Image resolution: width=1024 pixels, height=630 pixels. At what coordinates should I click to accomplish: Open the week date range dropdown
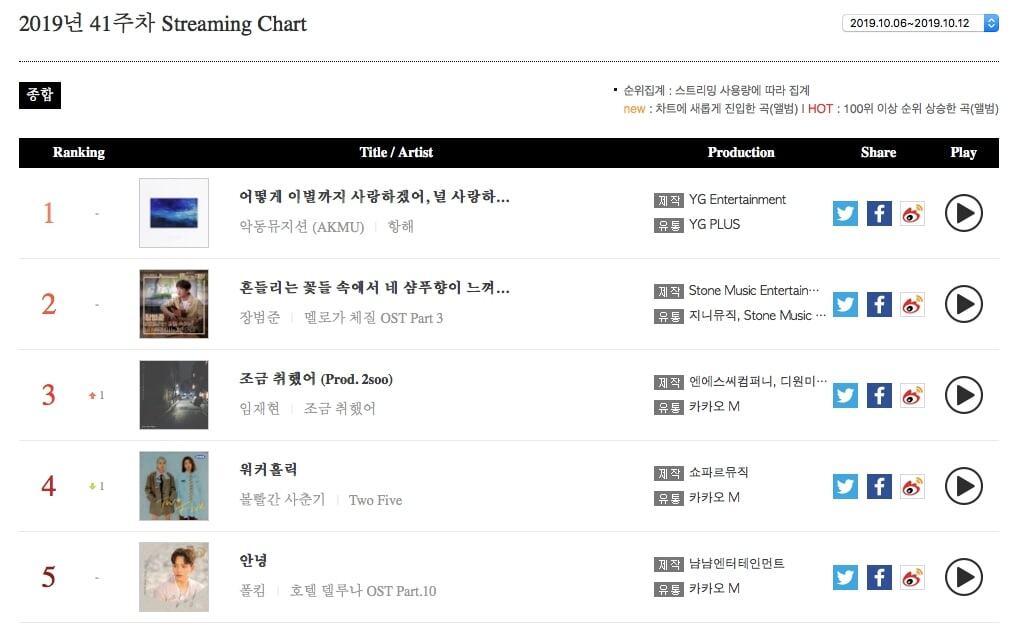click(x=920, y=23)
